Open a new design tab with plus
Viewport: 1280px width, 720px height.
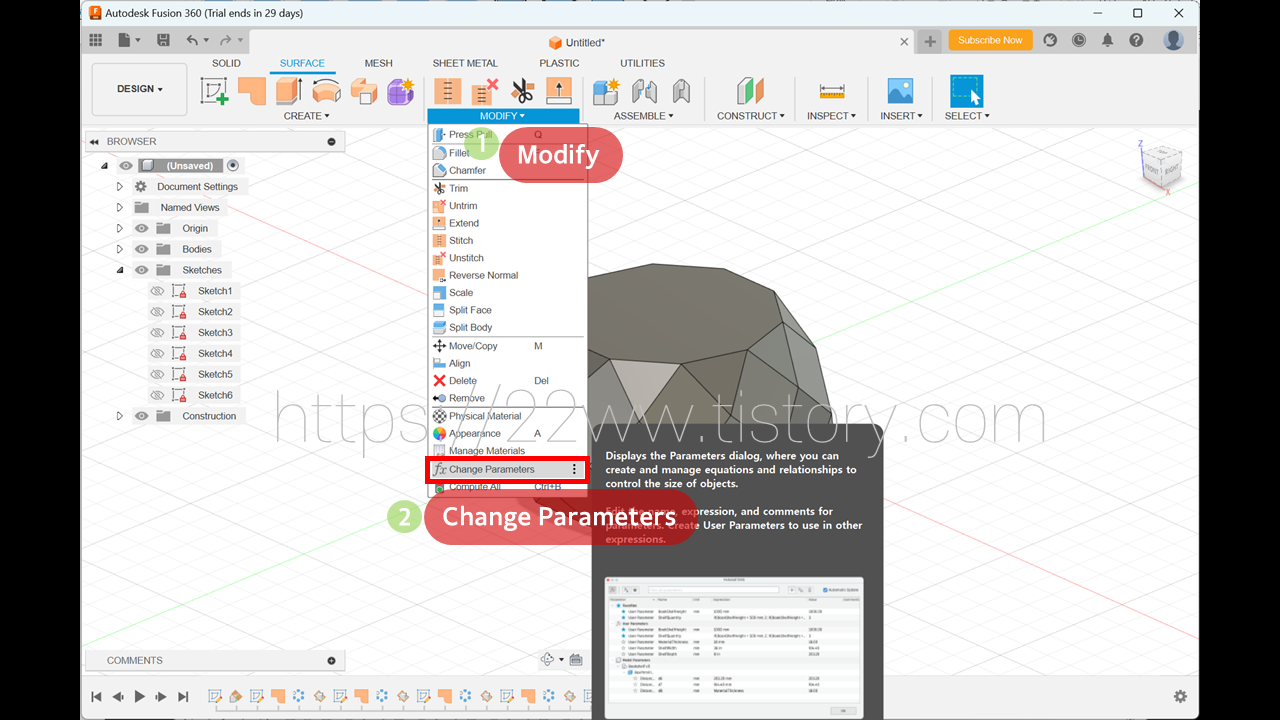(x=930, y=41)
